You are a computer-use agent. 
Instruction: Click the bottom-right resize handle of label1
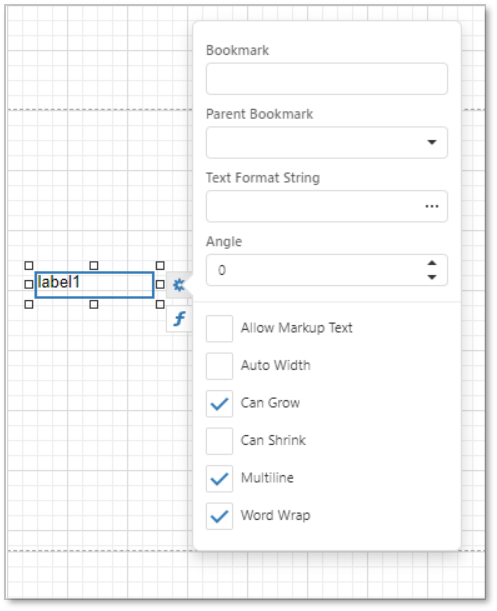point(160,304)
